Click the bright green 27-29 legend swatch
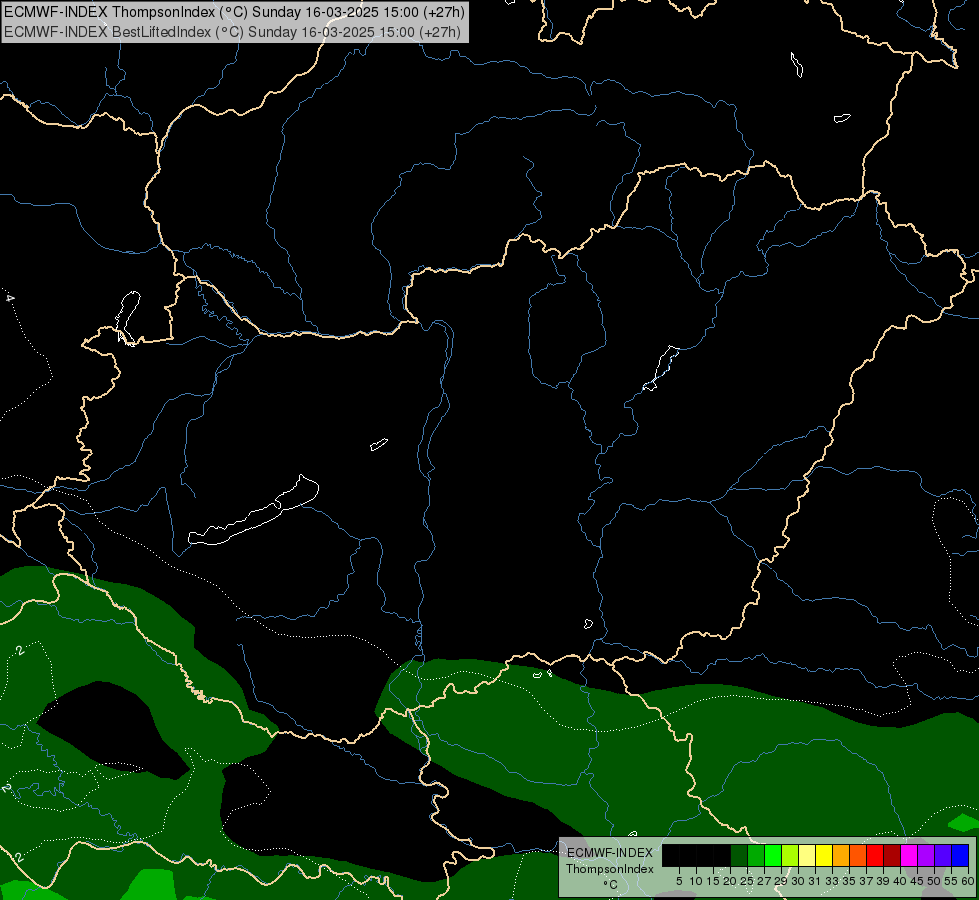979x900 pixels. click(x=773, y=855)
